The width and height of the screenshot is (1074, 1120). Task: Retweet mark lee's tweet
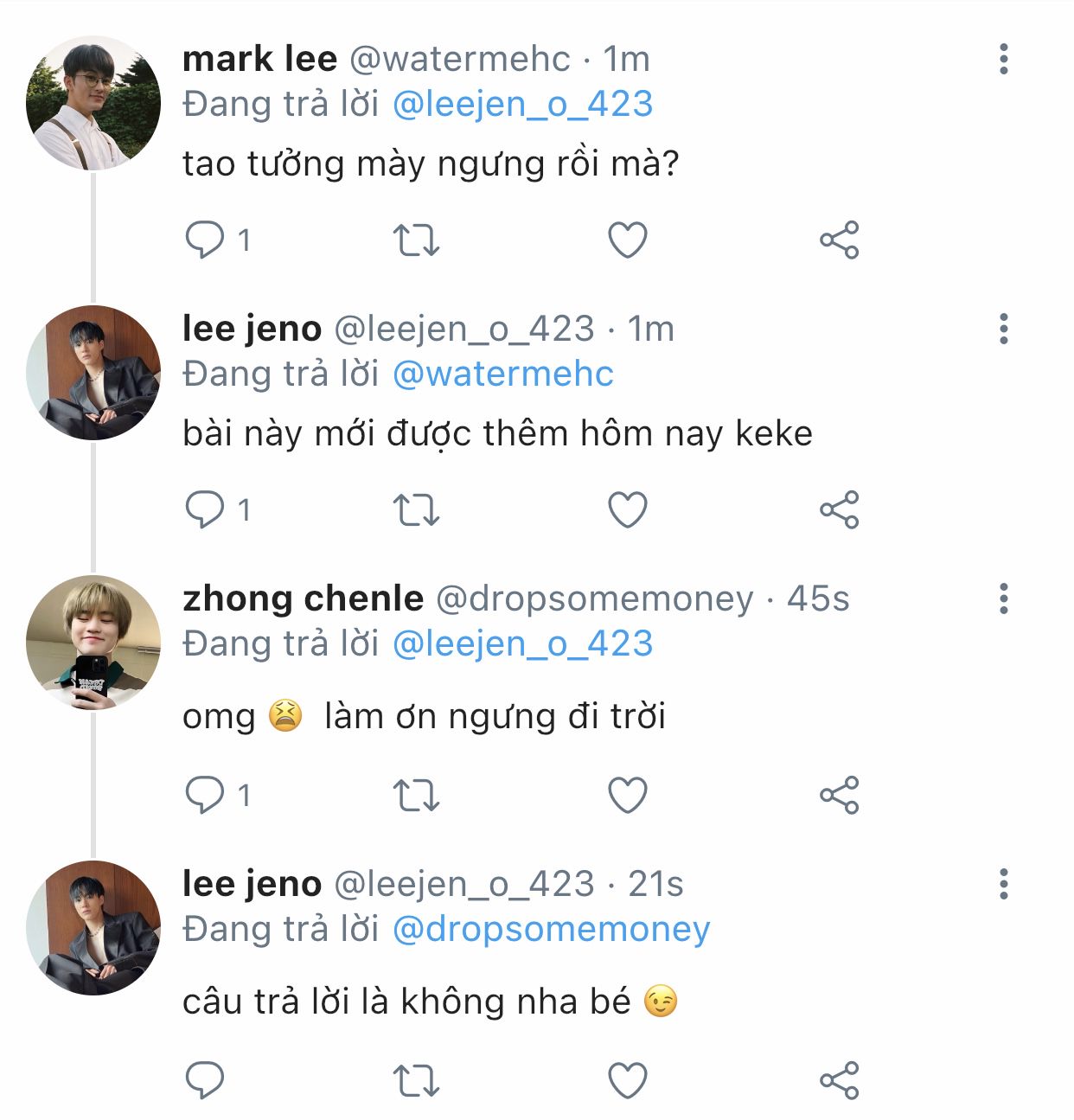[416, 240]
